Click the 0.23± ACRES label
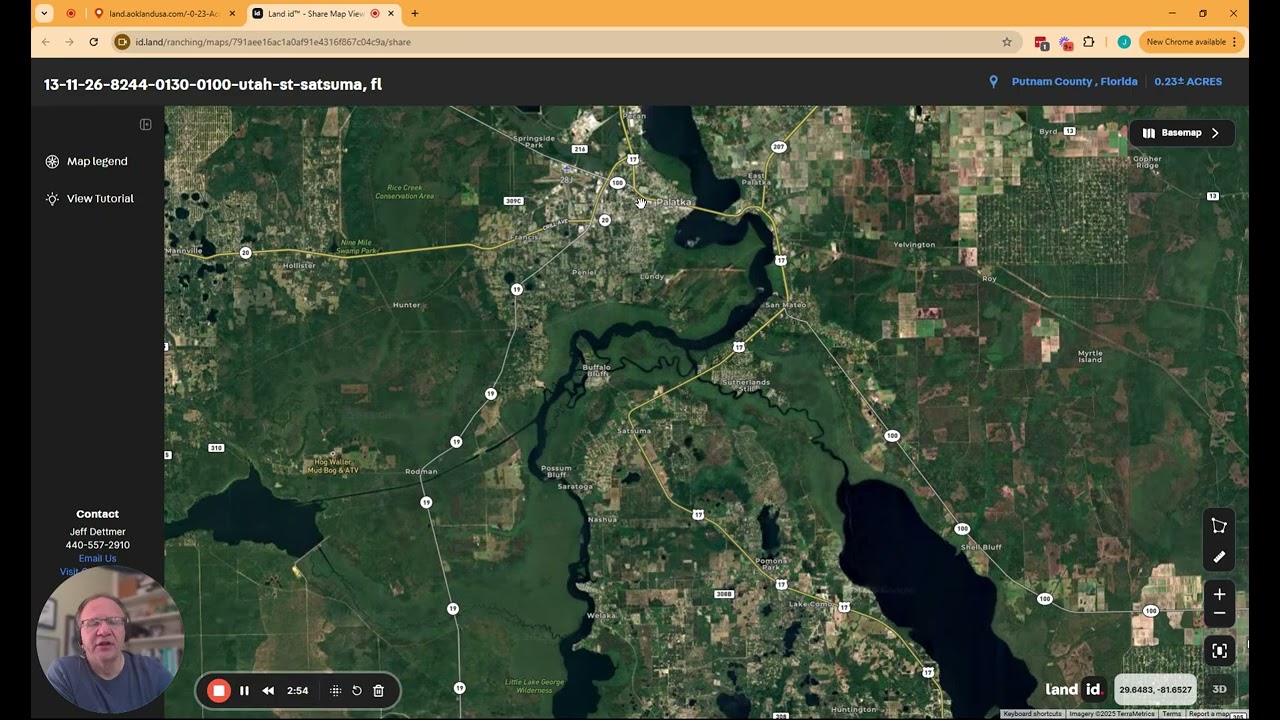The image size is (1280, 720). tap(1188, 82)
